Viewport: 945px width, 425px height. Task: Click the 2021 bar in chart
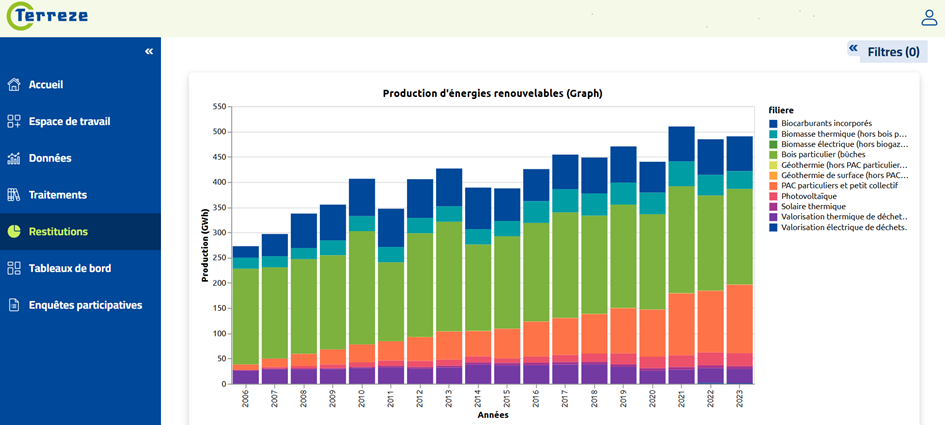pos(681,260)
